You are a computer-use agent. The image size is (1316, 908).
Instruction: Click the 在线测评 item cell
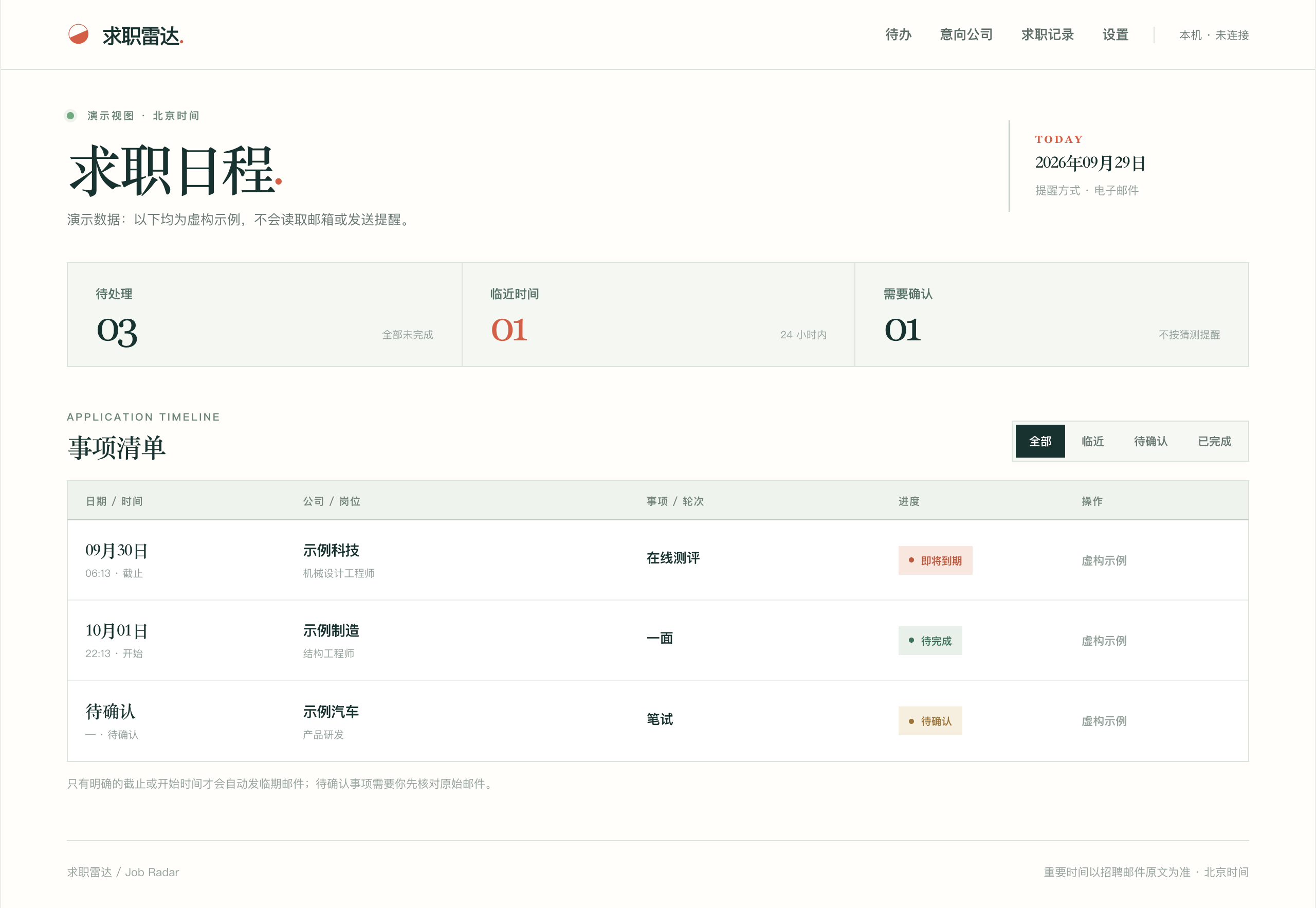point(673,558)
